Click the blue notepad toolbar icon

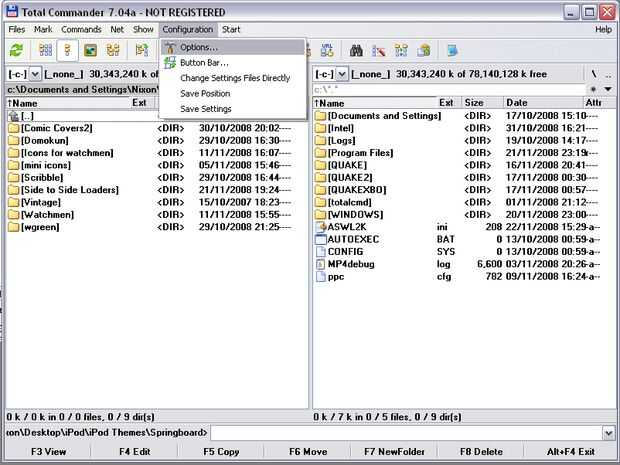click(x=452, y=50)
